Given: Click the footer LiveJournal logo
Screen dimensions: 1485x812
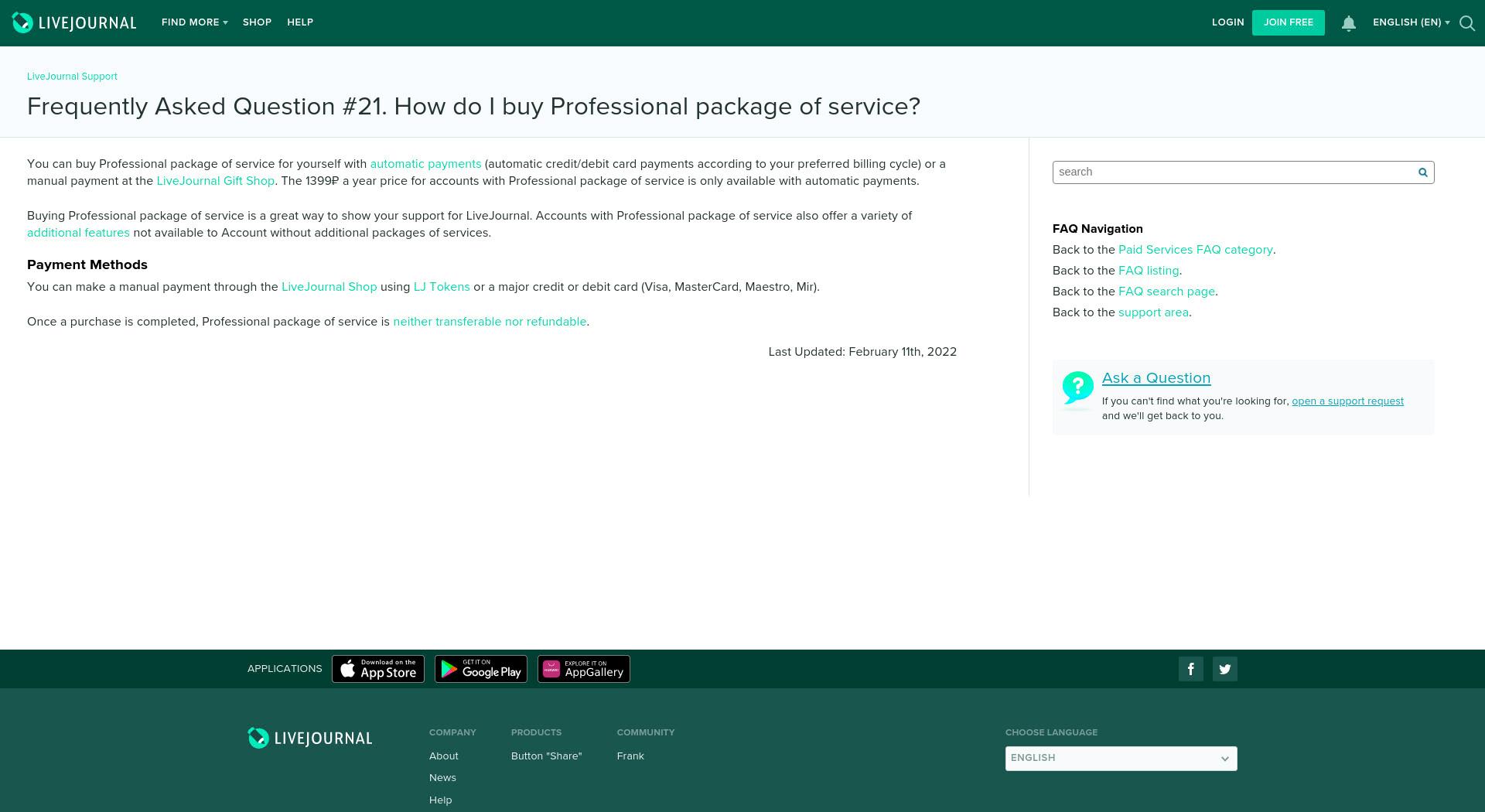Looking at the screenshot, I should coord(309,738).
